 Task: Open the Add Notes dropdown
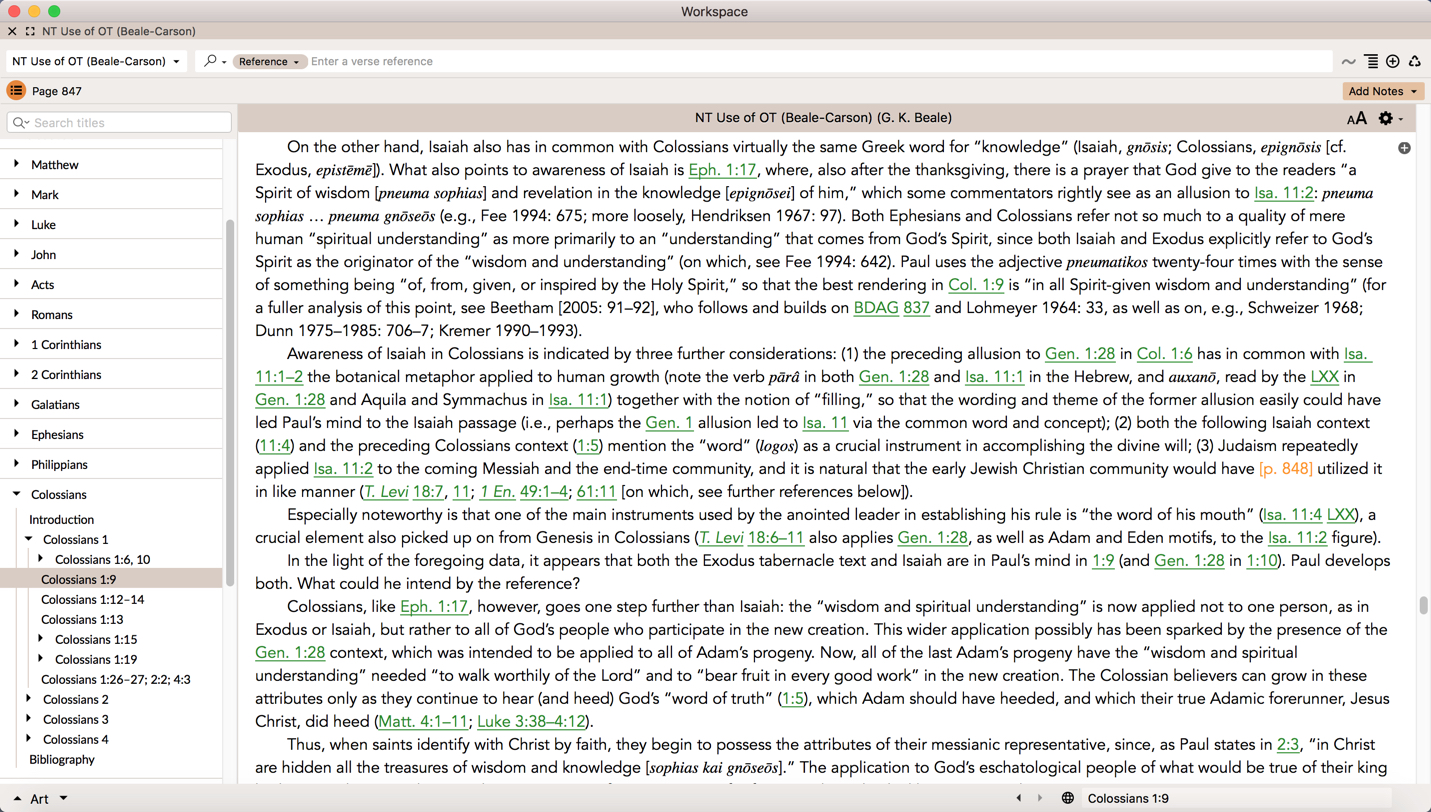(1383, 91)
